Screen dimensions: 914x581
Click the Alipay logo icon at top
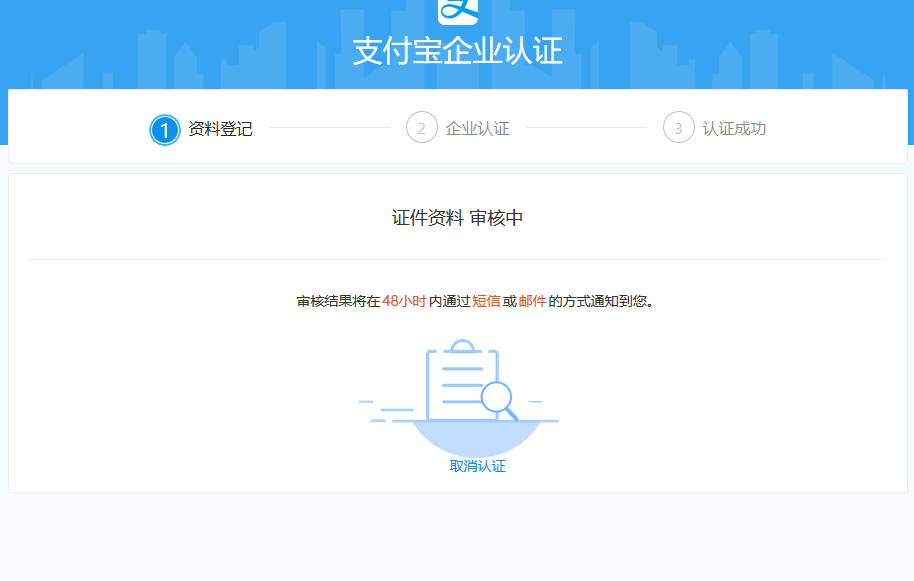(x=458, y=12)
